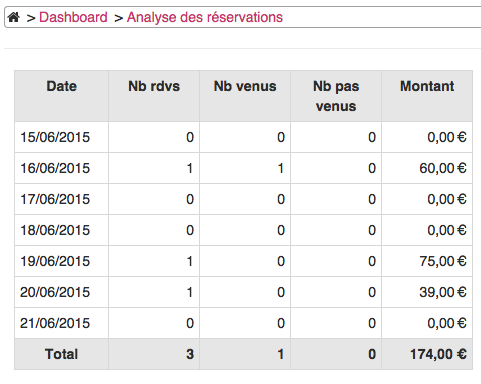Select the 15/06/2015 date cell
Image resolution: width=481 pixels, height=384 pixels.
pyautogui.click(x=62, y=137)
